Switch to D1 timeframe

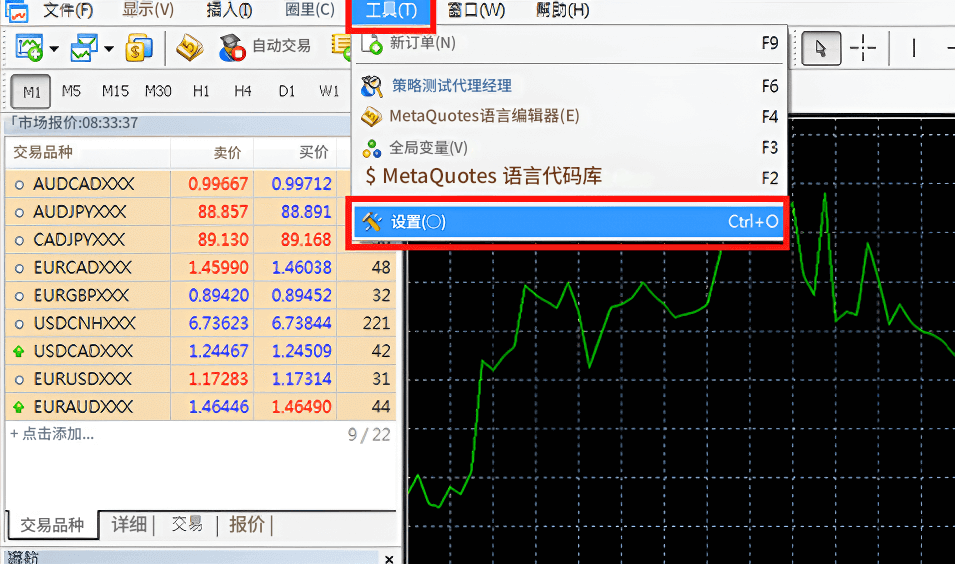point(286,91)
